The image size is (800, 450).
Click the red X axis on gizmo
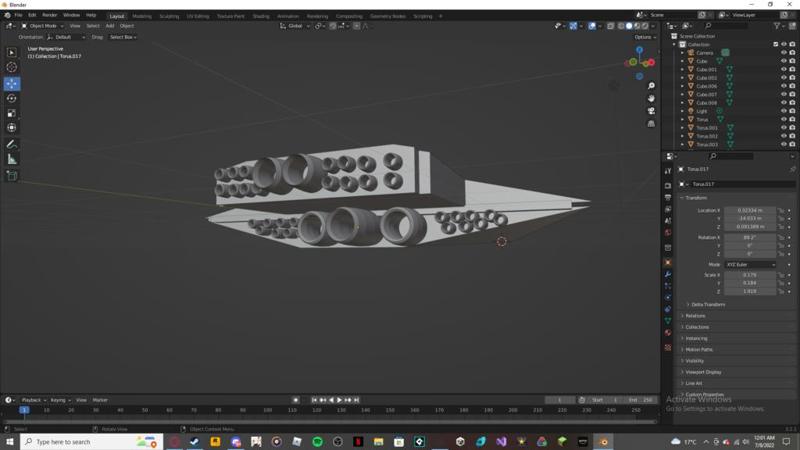(x=652, y=62)
